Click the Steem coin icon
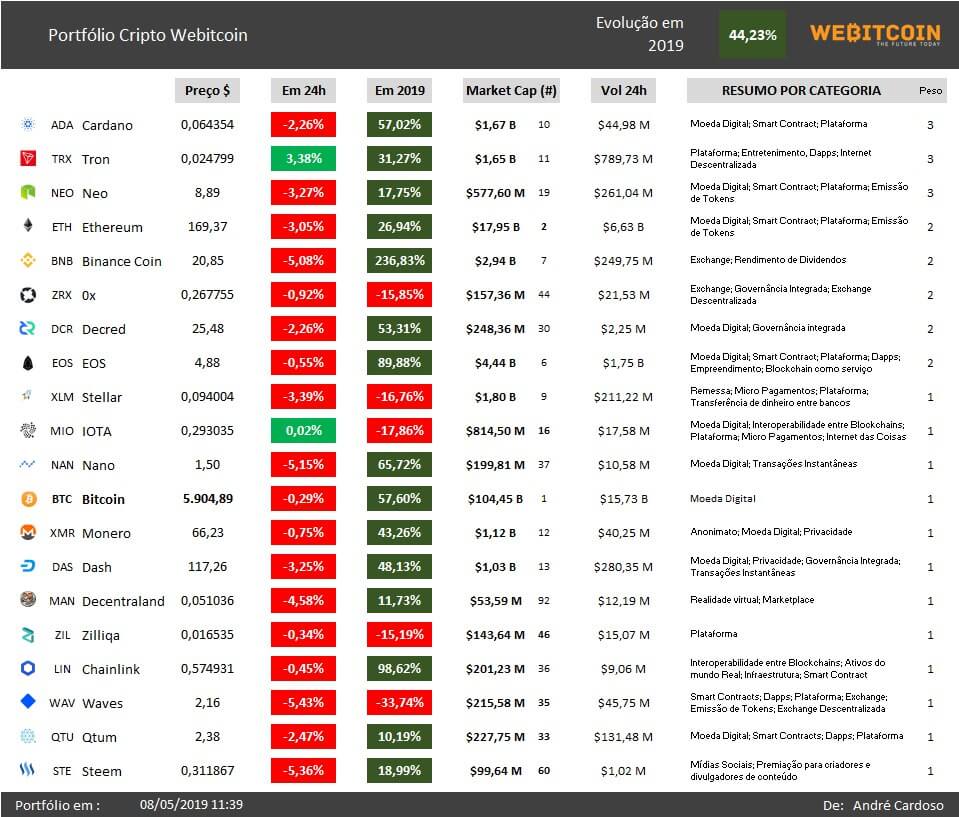959x817 pixels. tap(28, 769)
